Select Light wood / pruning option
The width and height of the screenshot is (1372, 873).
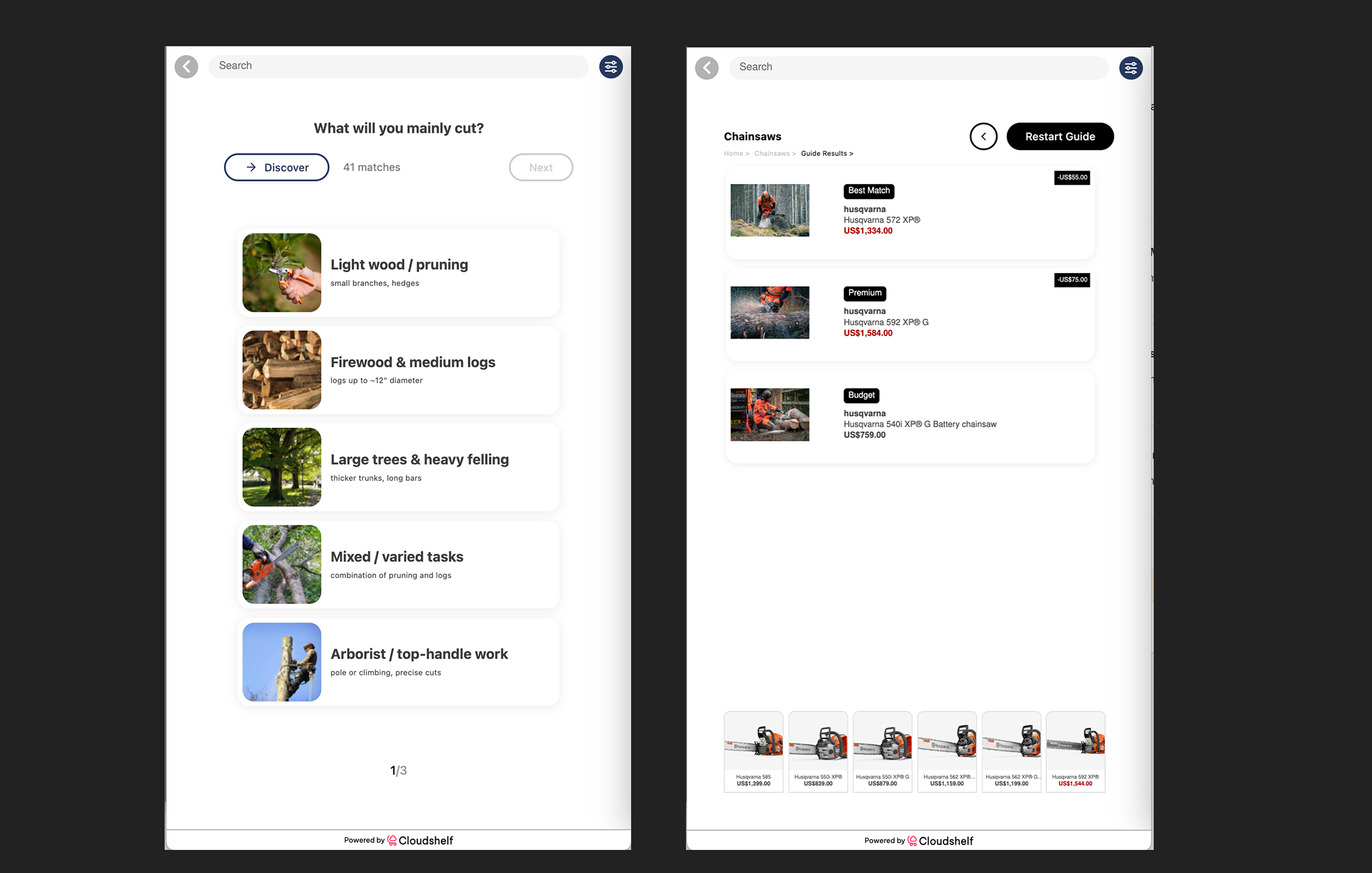coord(399,273)
